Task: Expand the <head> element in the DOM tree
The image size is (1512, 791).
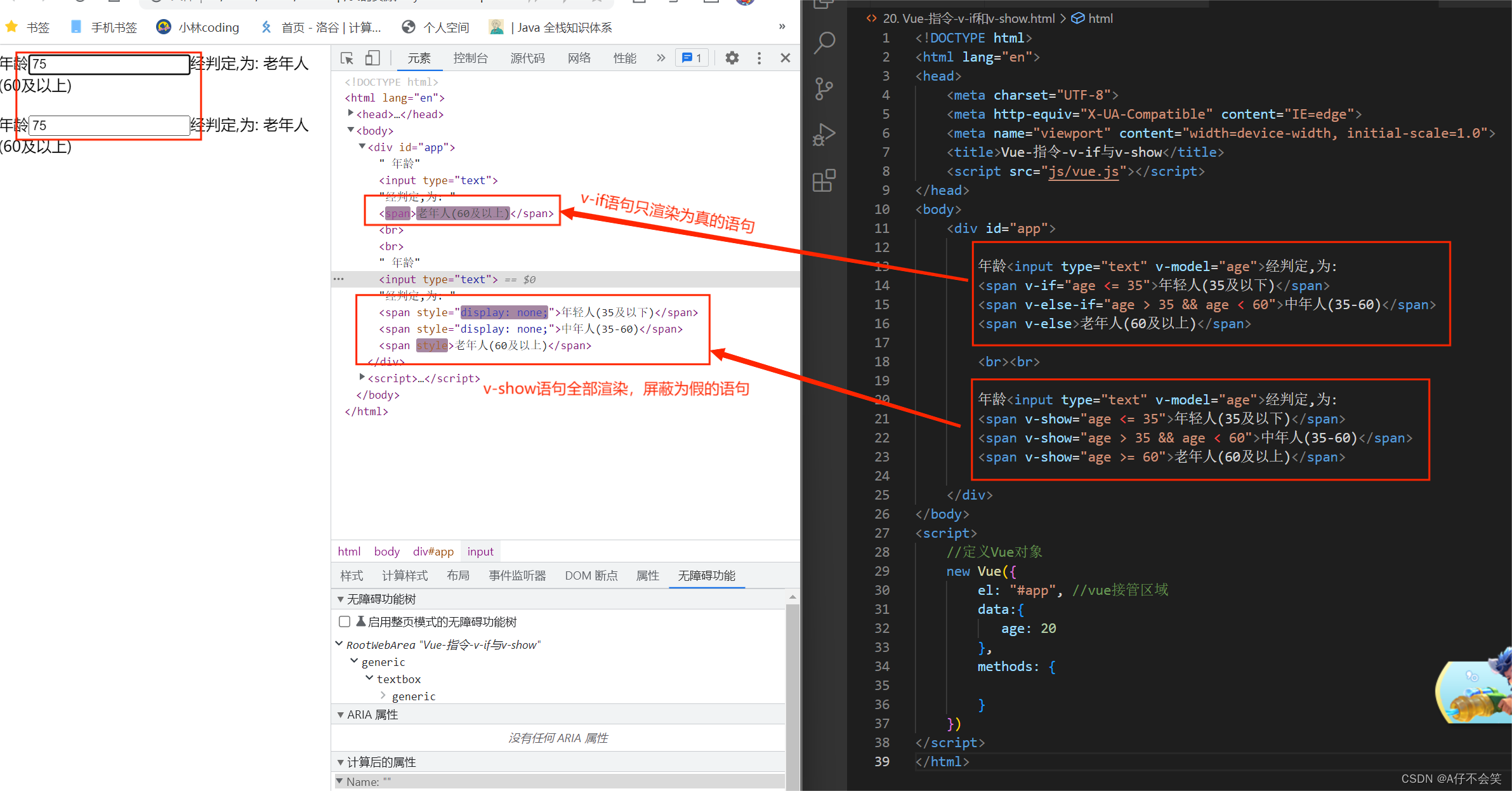Action: coord(351,114)
